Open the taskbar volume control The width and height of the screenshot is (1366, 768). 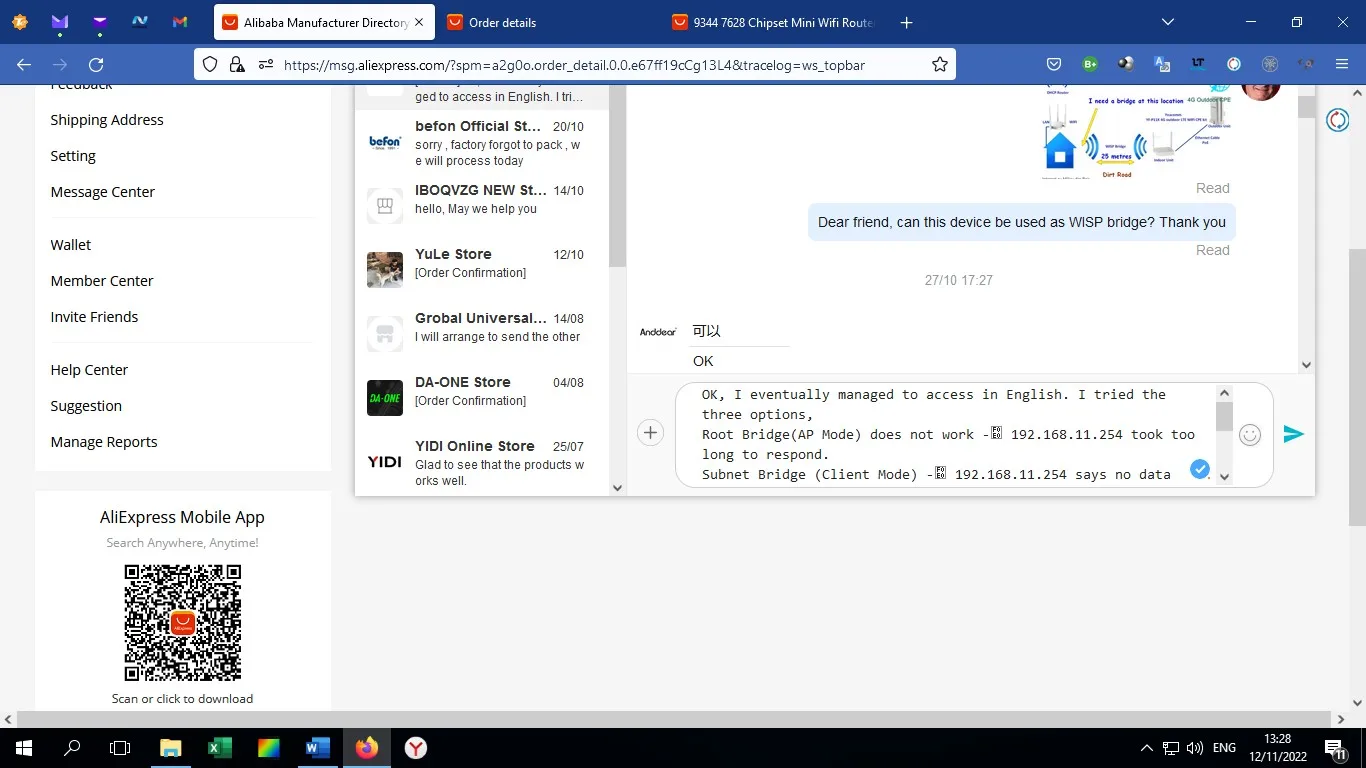1195,748
